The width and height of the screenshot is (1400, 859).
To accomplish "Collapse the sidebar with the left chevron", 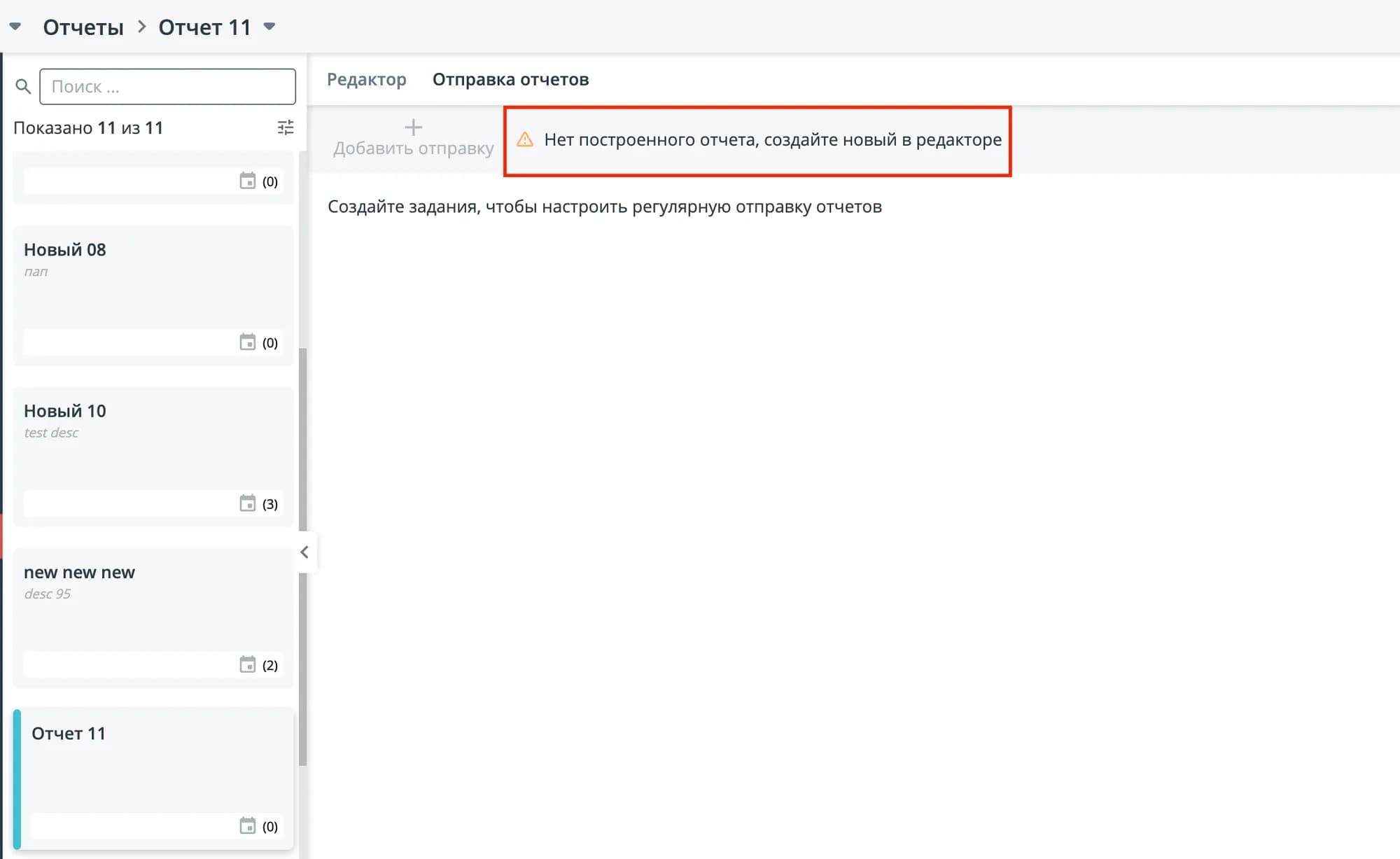I will pos(304,552).
